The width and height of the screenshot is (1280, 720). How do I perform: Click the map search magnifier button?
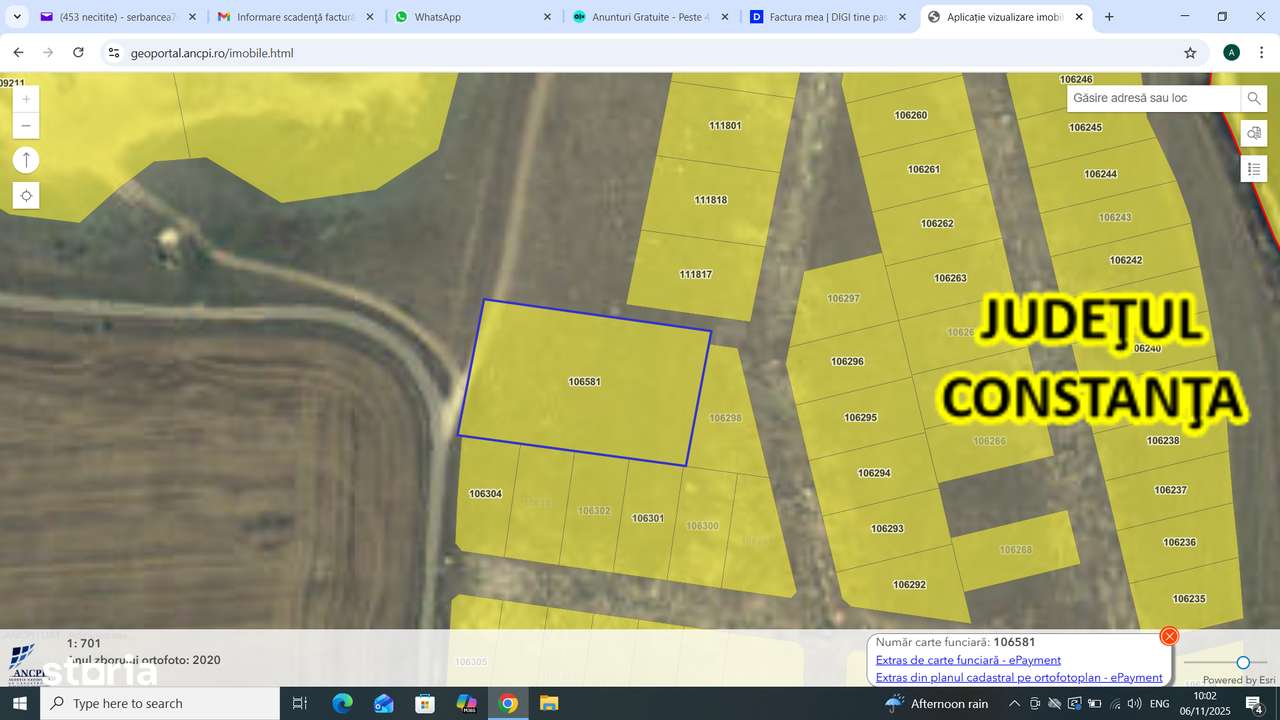pos(1254,98)
